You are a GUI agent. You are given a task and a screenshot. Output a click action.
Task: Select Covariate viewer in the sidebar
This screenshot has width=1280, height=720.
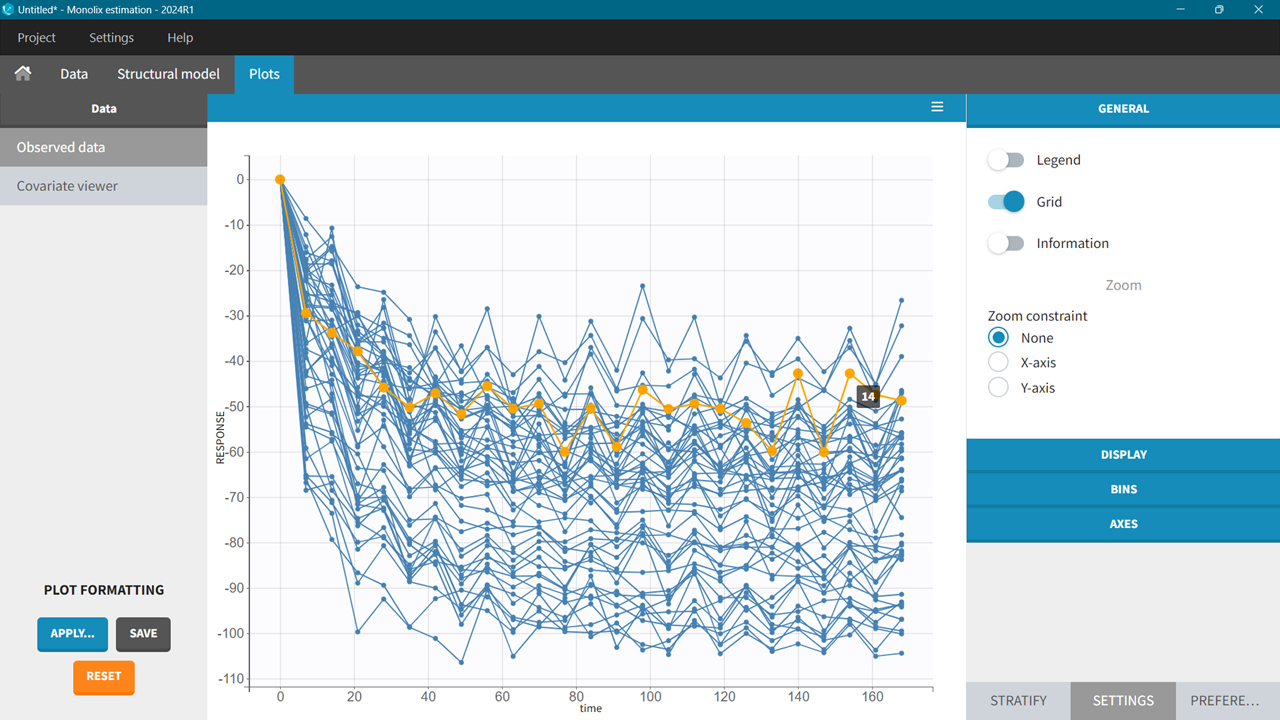67,185
